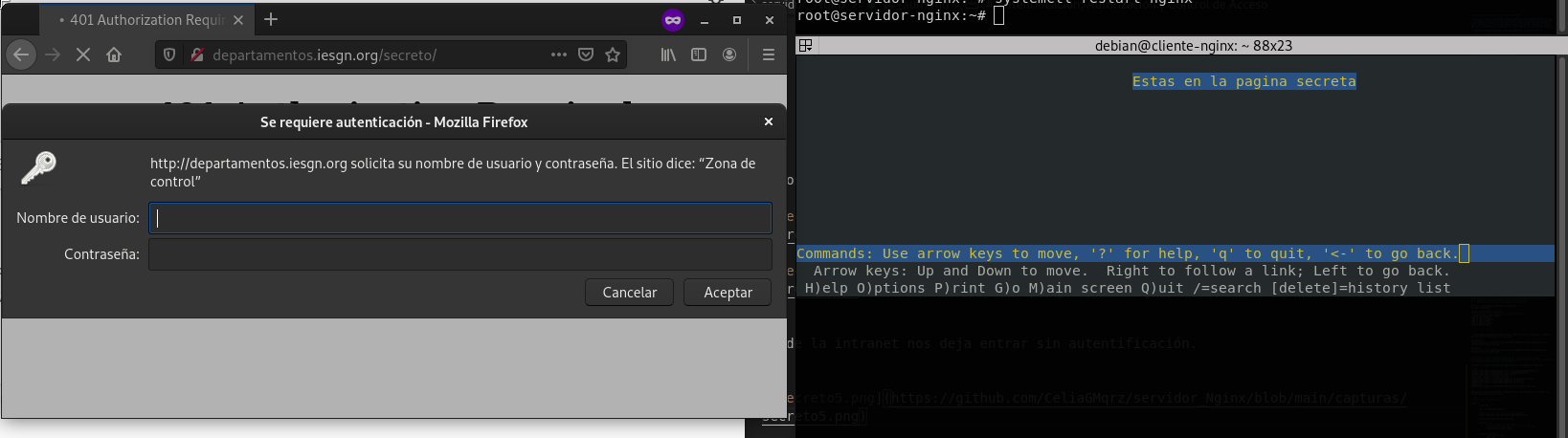Screen dimensions: 1568x438
Task: Show insecure connection padlock details
Action: click(x=196, y=55)
